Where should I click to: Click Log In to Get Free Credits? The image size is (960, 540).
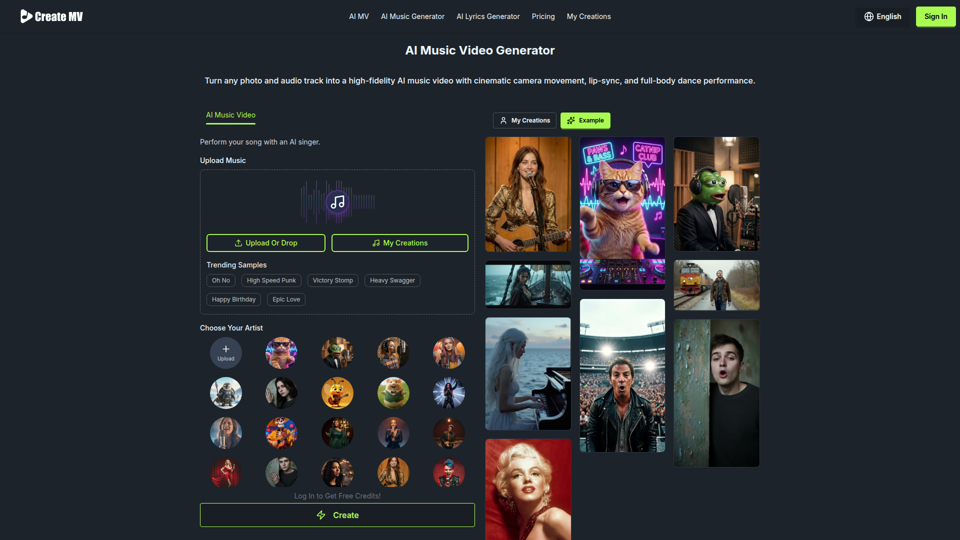click(337, 496)
